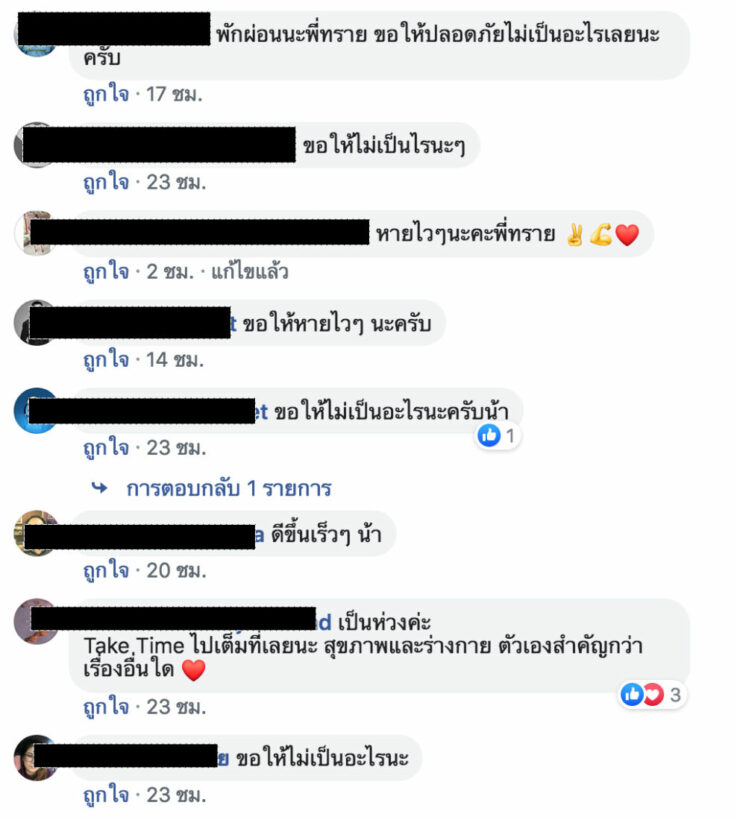Screen dimensions: 737x820
Task: Click the แก้ไขแล้ว edited label
Action: (250, 272)
